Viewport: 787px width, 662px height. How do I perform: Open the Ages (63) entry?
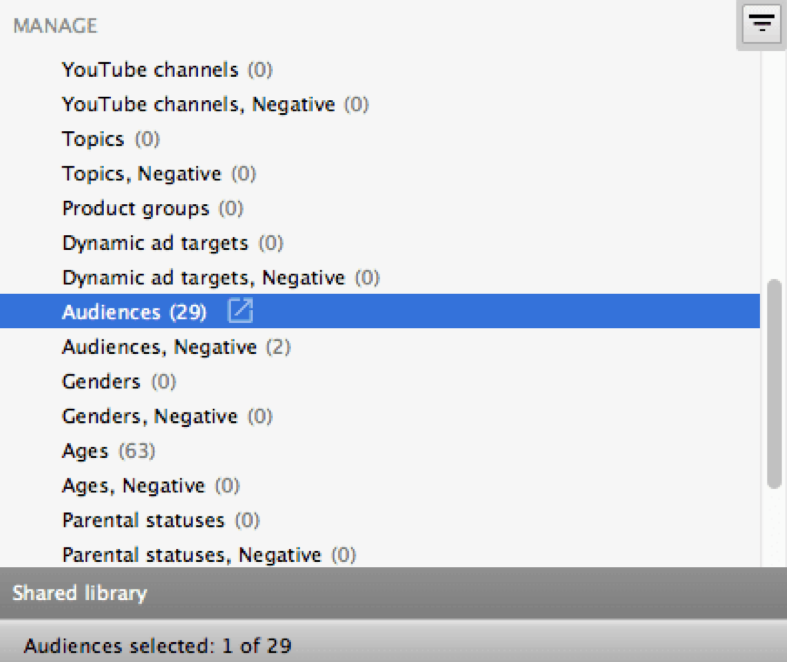click(x=85, y=451)
